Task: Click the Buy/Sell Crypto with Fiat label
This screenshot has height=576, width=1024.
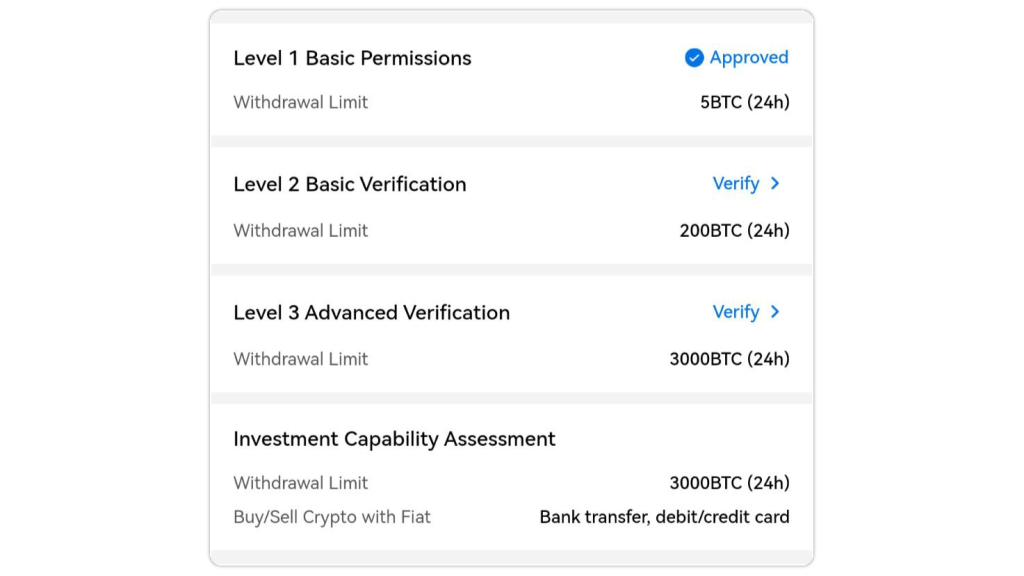Action: [332, 517]
